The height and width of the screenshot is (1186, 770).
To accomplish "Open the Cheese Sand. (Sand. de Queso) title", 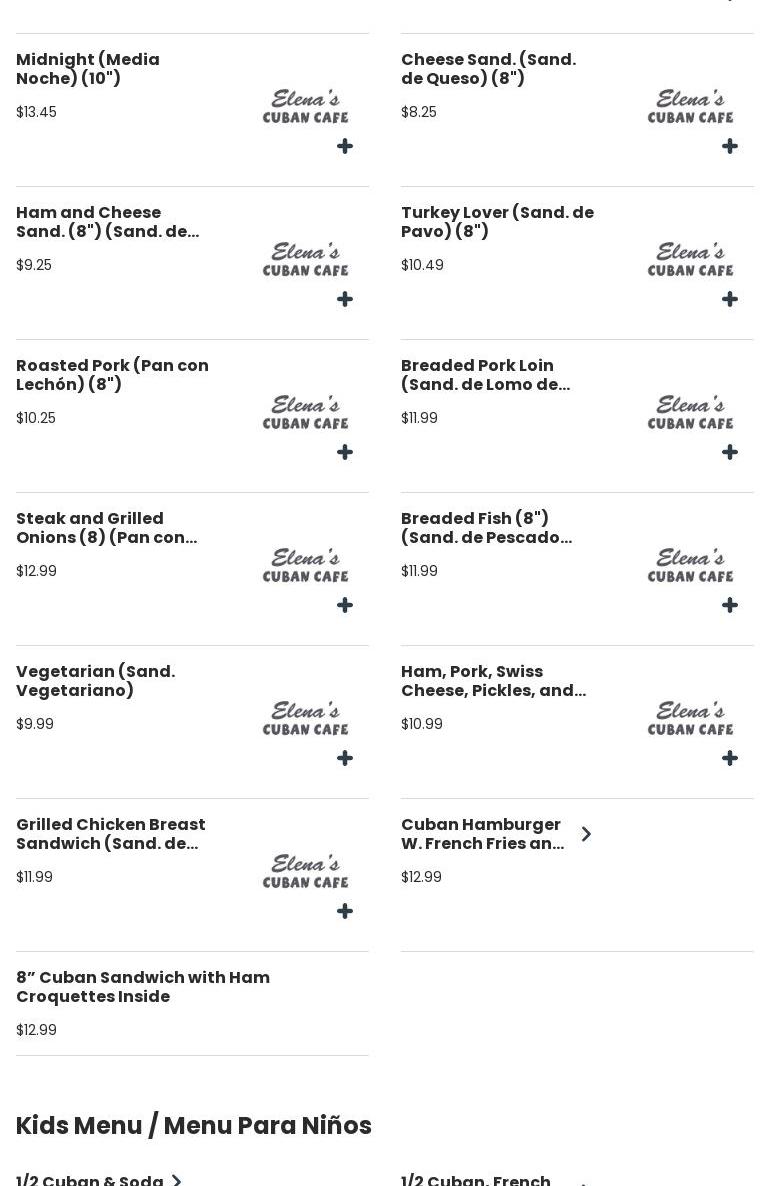I will [x=488, y=69].
